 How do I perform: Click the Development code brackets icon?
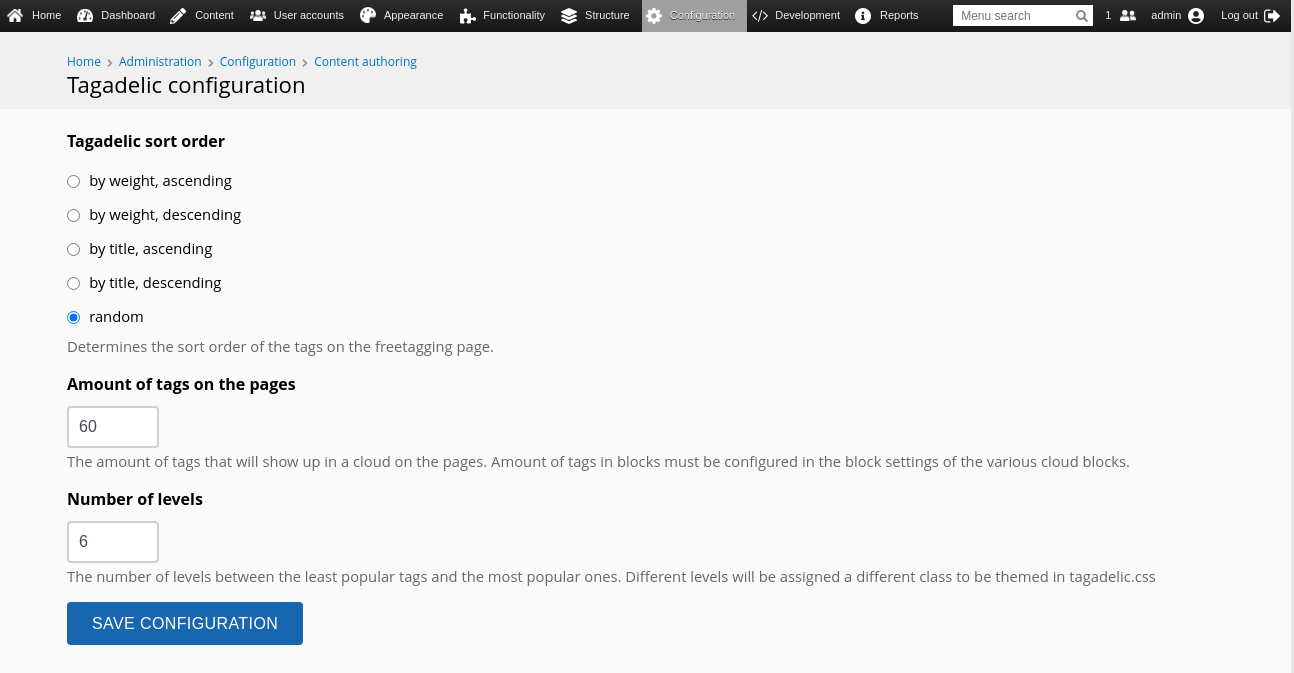760,16
